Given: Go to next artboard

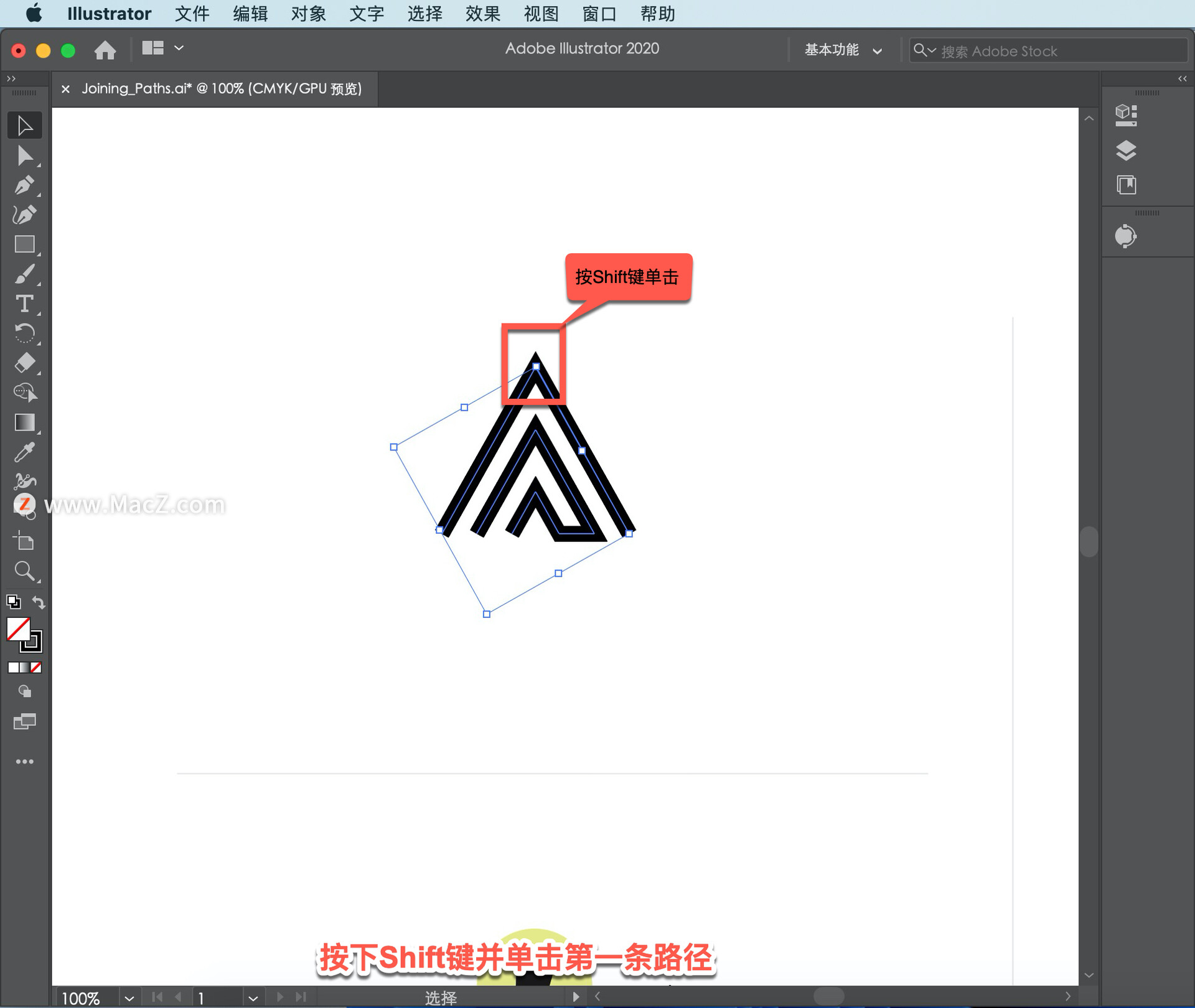Looking at the screenshot, I should 279,997.
